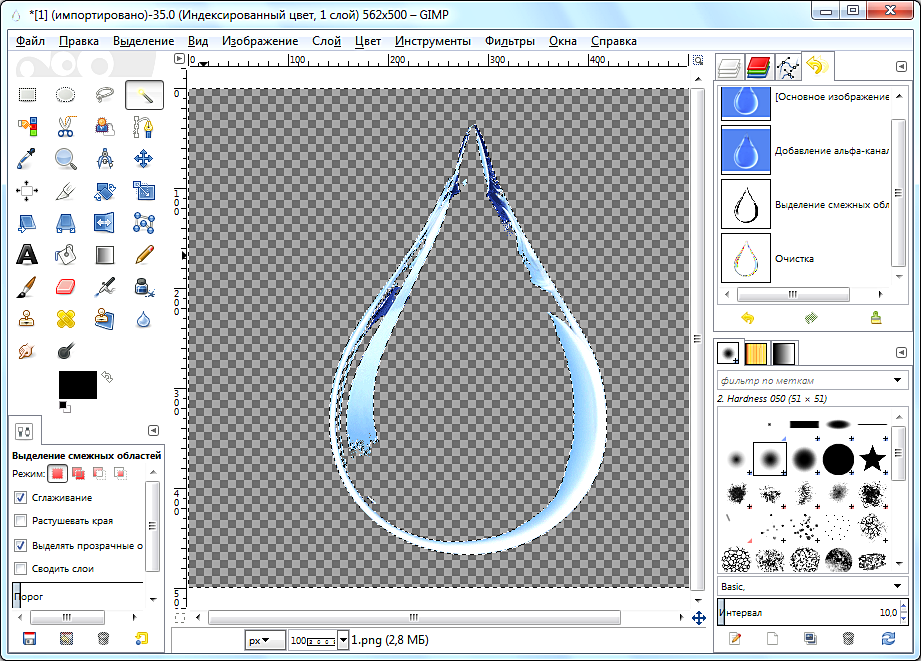Open the px units dropdown
Image resolution: width=921 pixels, height=661 pixels.
[x=260, y=640]
